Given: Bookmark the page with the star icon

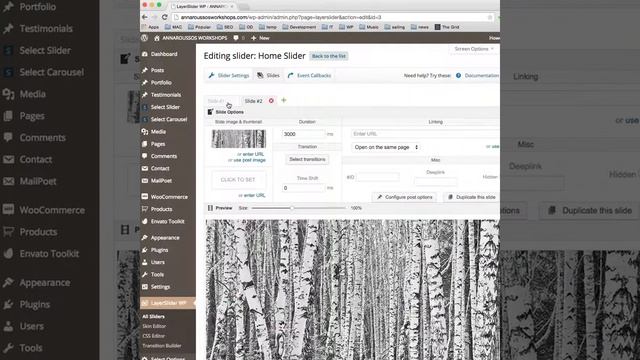Looking at the screenshot, I should (x=490, y=17).
